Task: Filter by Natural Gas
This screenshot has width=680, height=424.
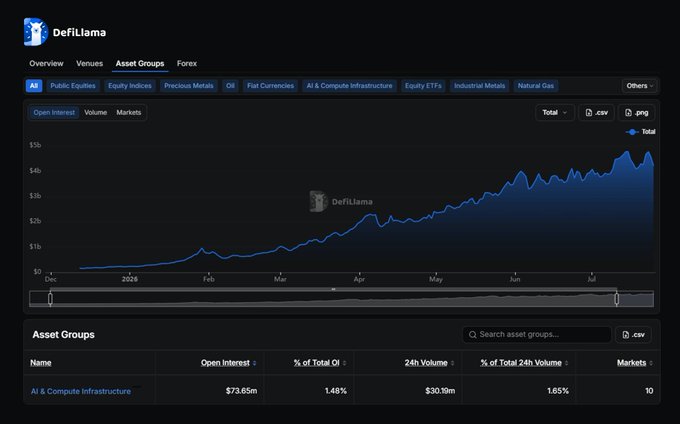Action: (536, 86)
